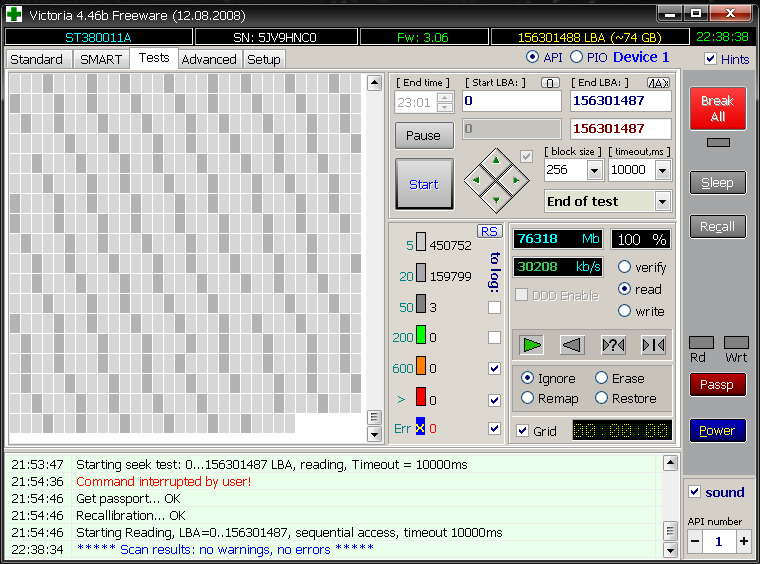
Task: Toggle the Grid checkbox
Action: click(523, 431)
